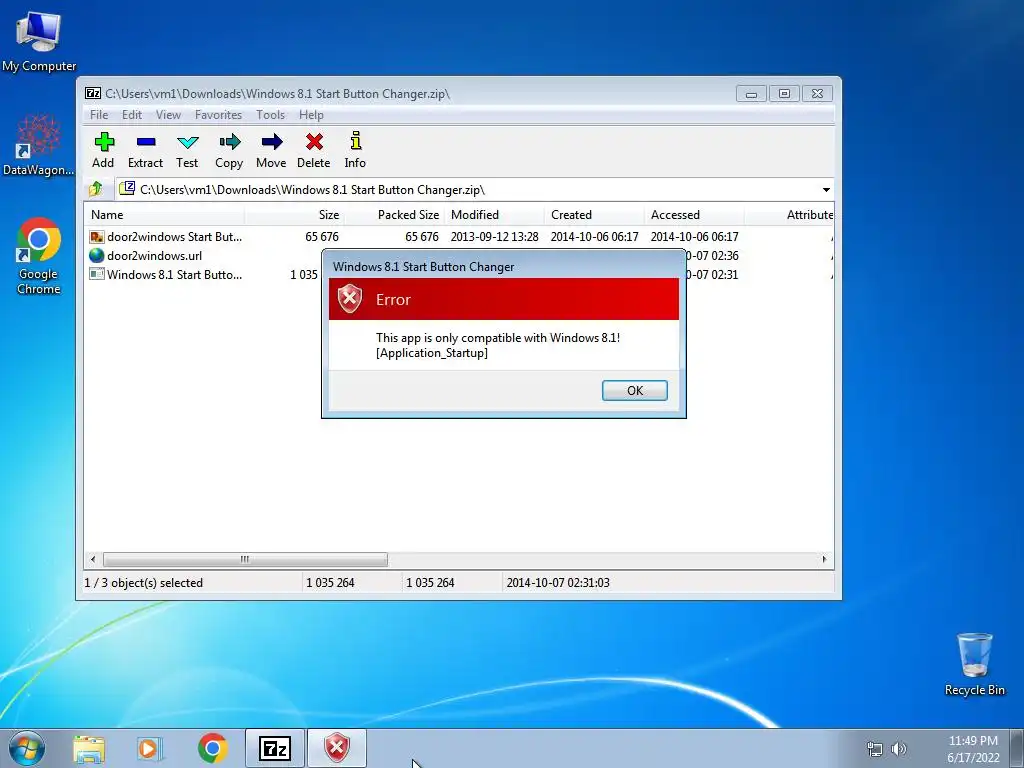Image resolution: width=1024 pixels, height=768 pixels.
Task: Click the 7z icon in window title bar
Action: [x=93, y=93]
